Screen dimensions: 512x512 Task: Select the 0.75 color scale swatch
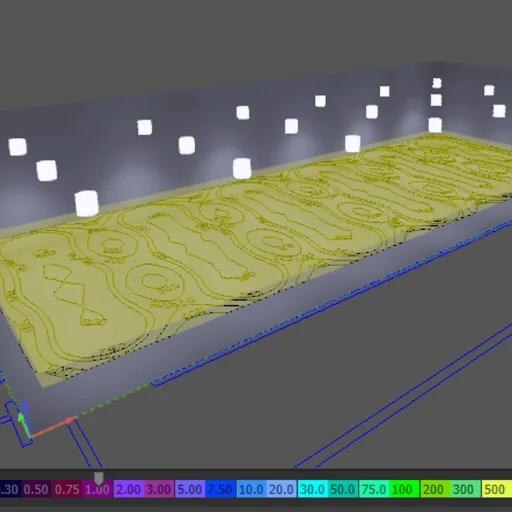[x=67, y=489]
